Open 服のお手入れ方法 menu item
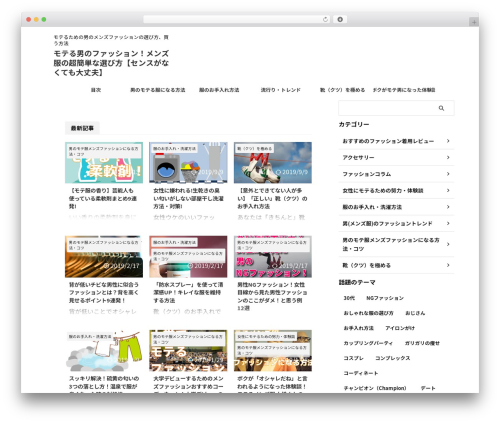This screenshot has width=500, height=423. pos(219,90)
